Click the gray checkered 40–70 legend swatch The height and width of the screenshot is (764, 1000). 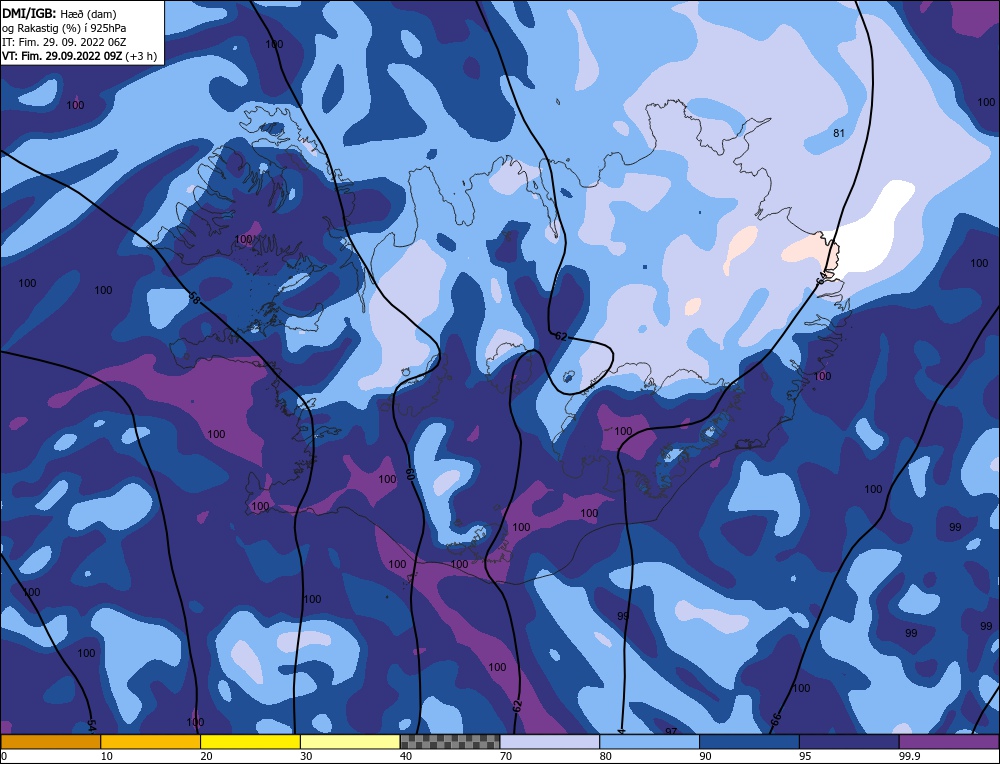(x=450, y=742)
